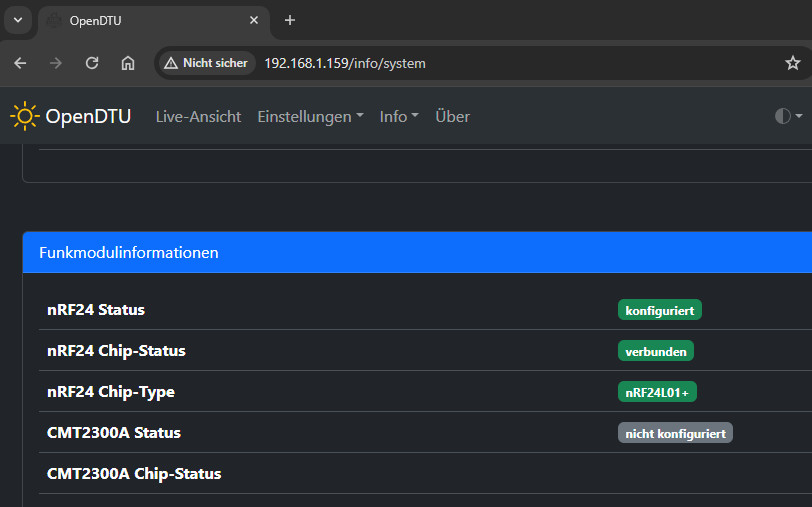Expand the Info dropdown menu

[399, 117]
